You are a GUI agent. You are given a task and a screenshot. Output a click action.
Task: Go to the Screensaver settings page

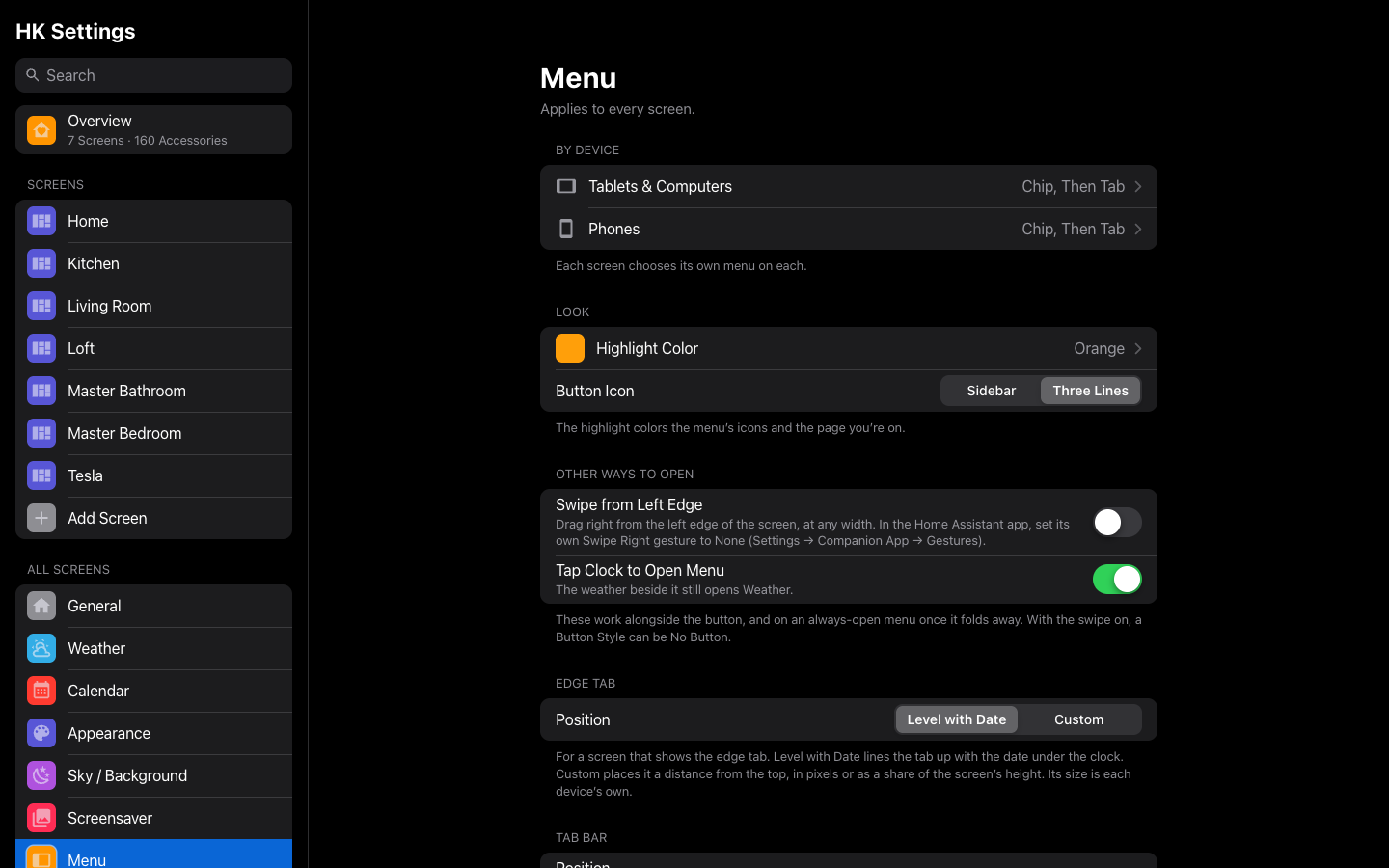[153, 818]
